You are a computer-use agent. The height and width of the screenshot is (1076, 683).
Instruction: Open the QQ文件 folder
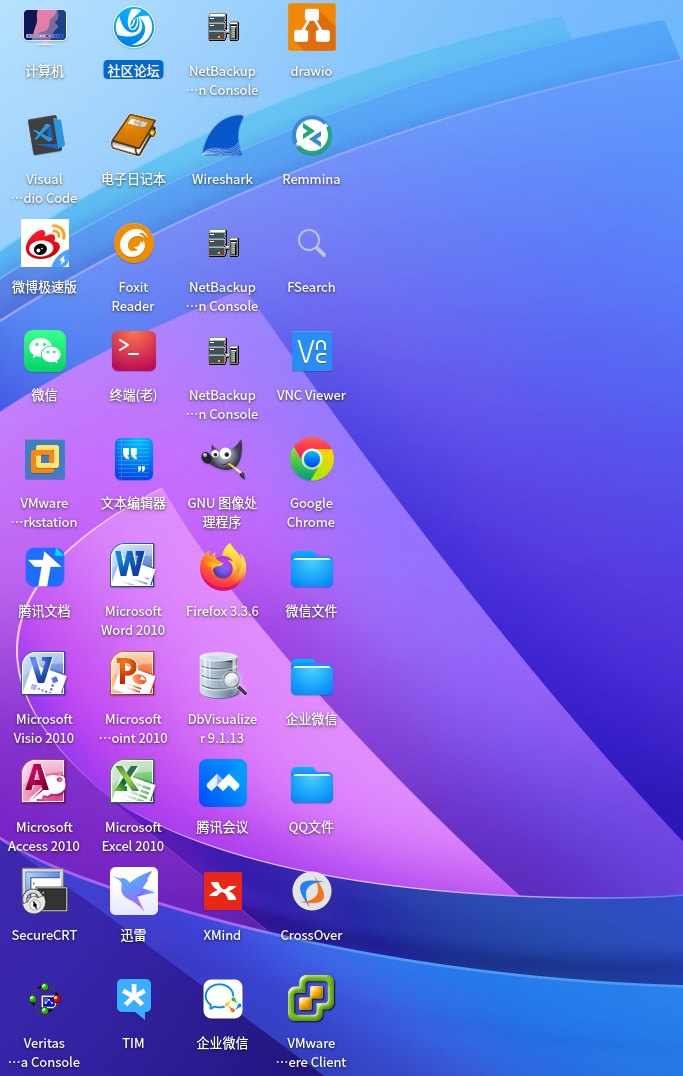point(312,784)
